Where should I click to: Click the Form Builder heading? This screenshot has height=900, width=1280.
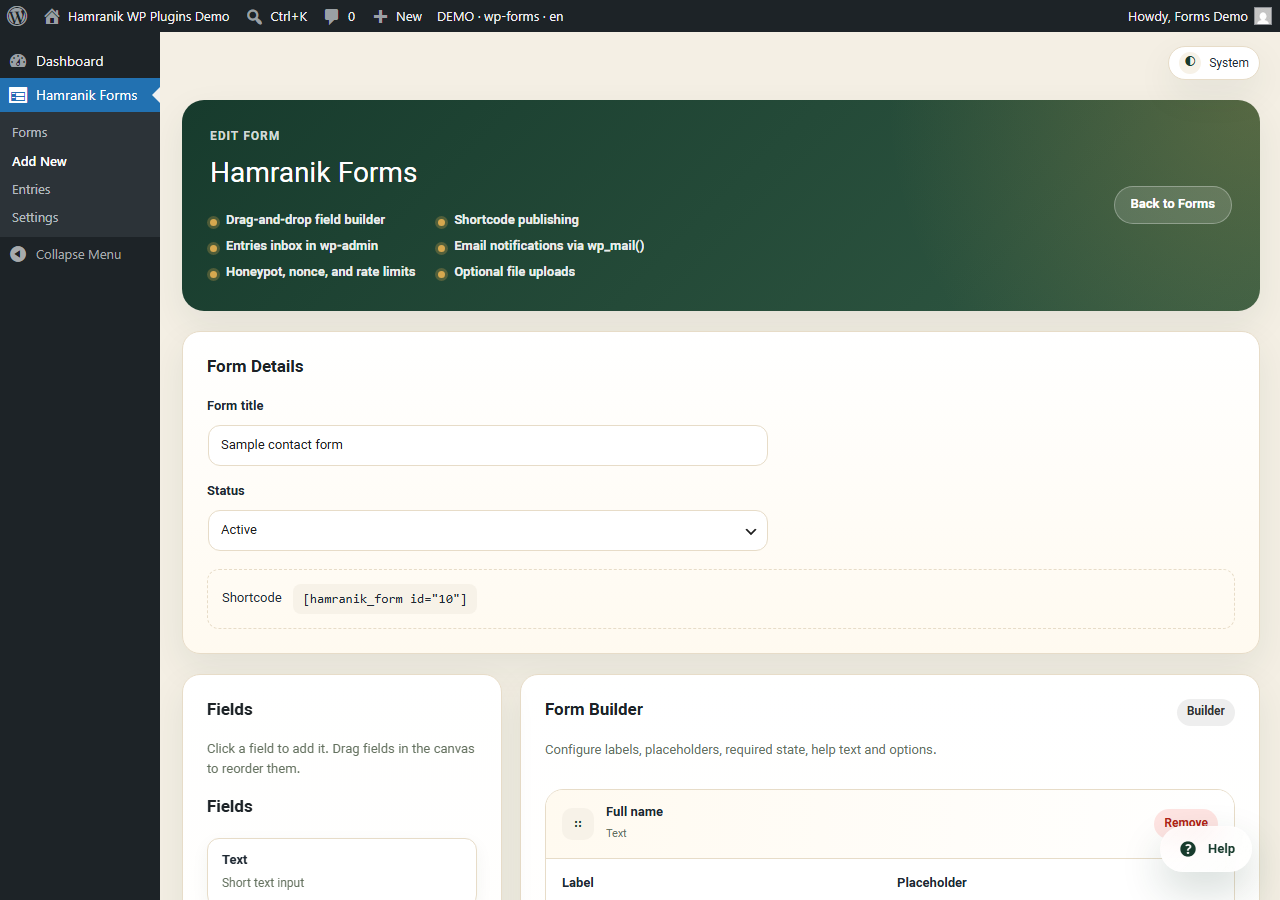click(594, 709)
